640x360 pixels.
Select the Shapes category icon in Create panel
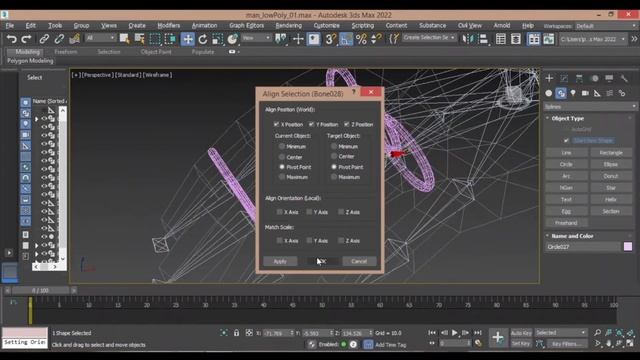pyautogui.click(x=561, y=93)
